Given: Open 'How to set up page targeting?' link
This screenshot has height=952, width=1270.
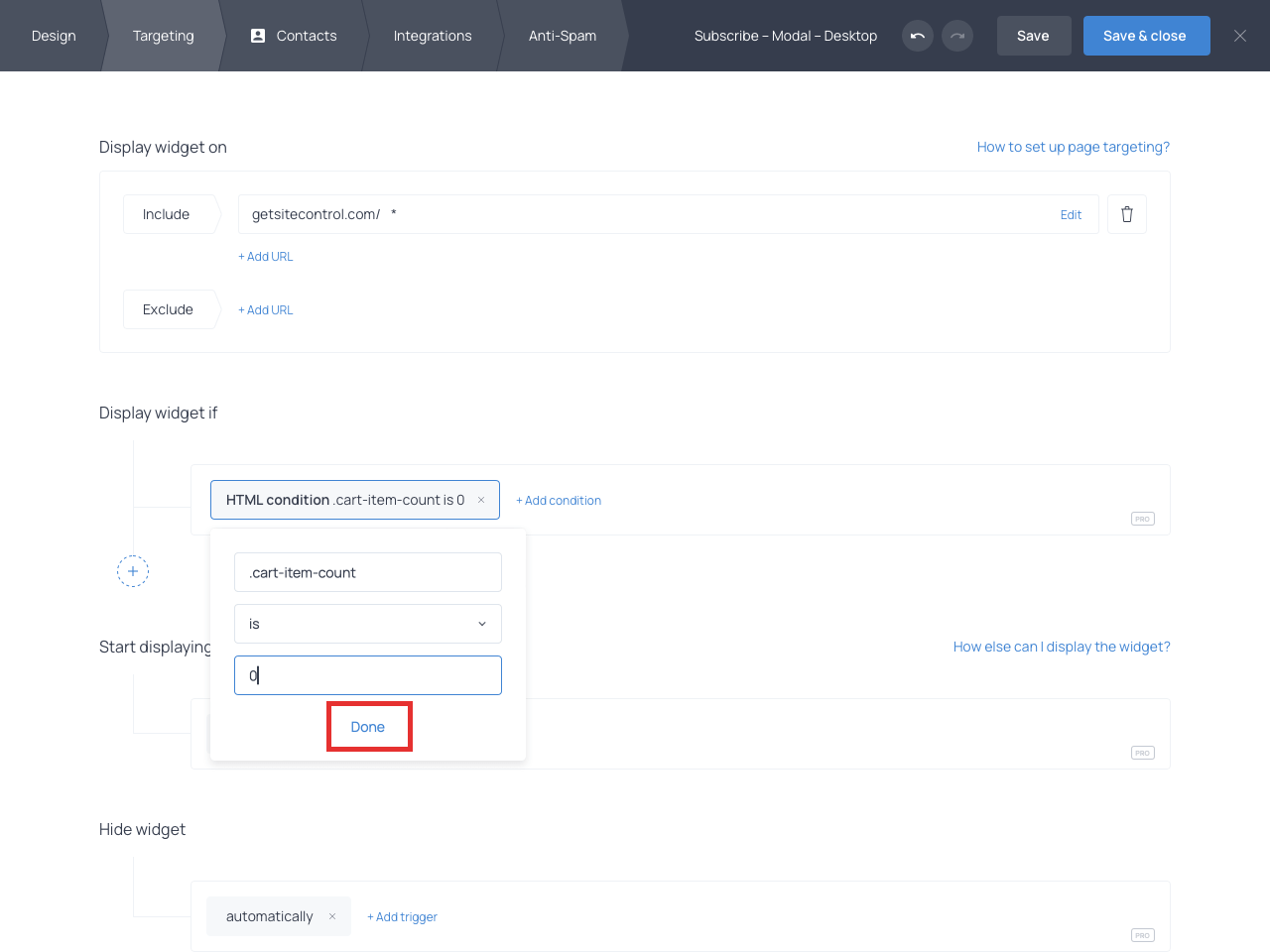Looking at the screenshot, I should point(1073,147).
